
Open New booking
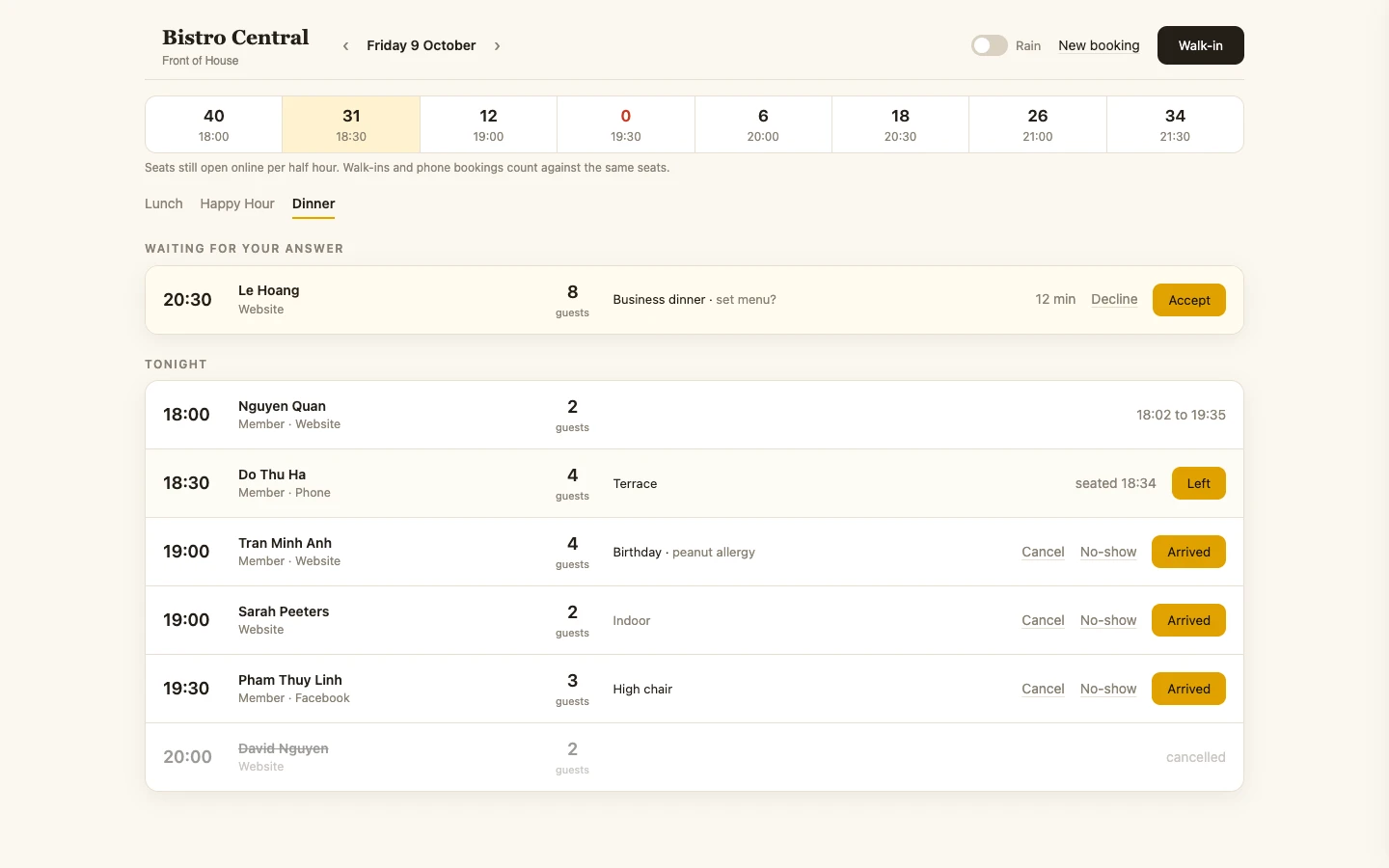click(1099, 45)
